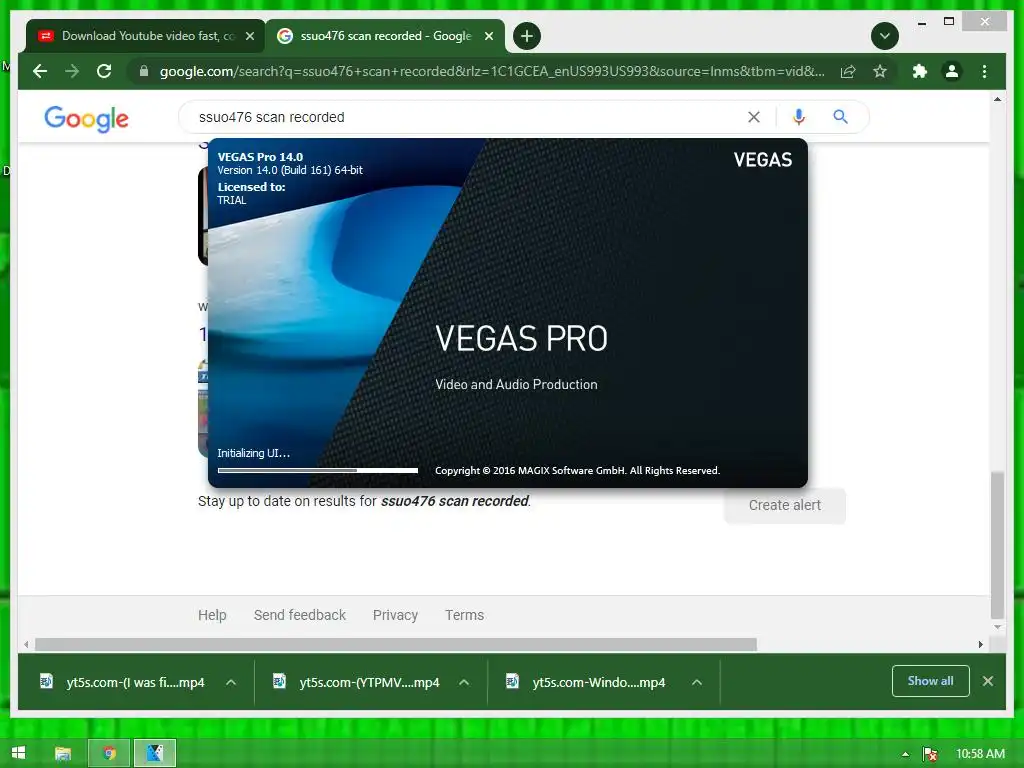
Task: Open the Privacy footer link
Action: point(395,615)
